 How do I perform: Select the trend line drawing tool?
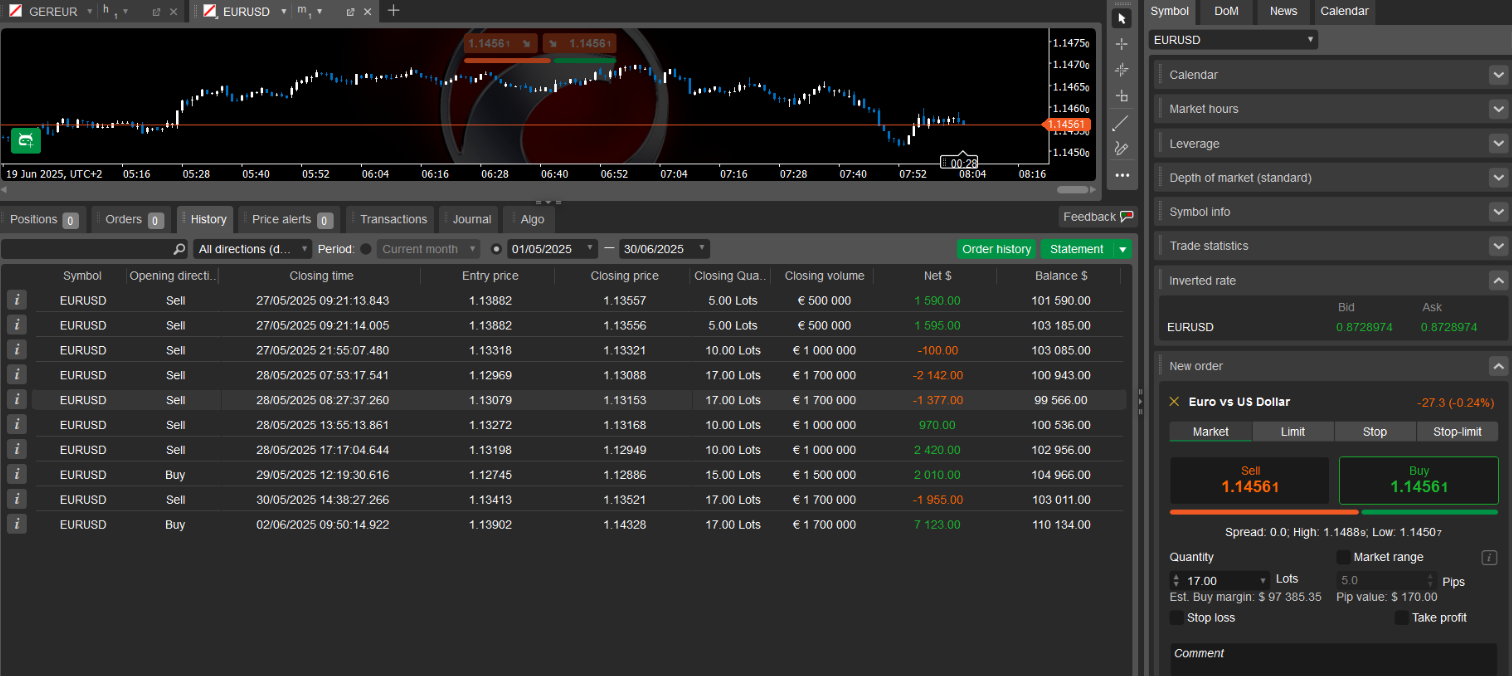(1122, 123)
